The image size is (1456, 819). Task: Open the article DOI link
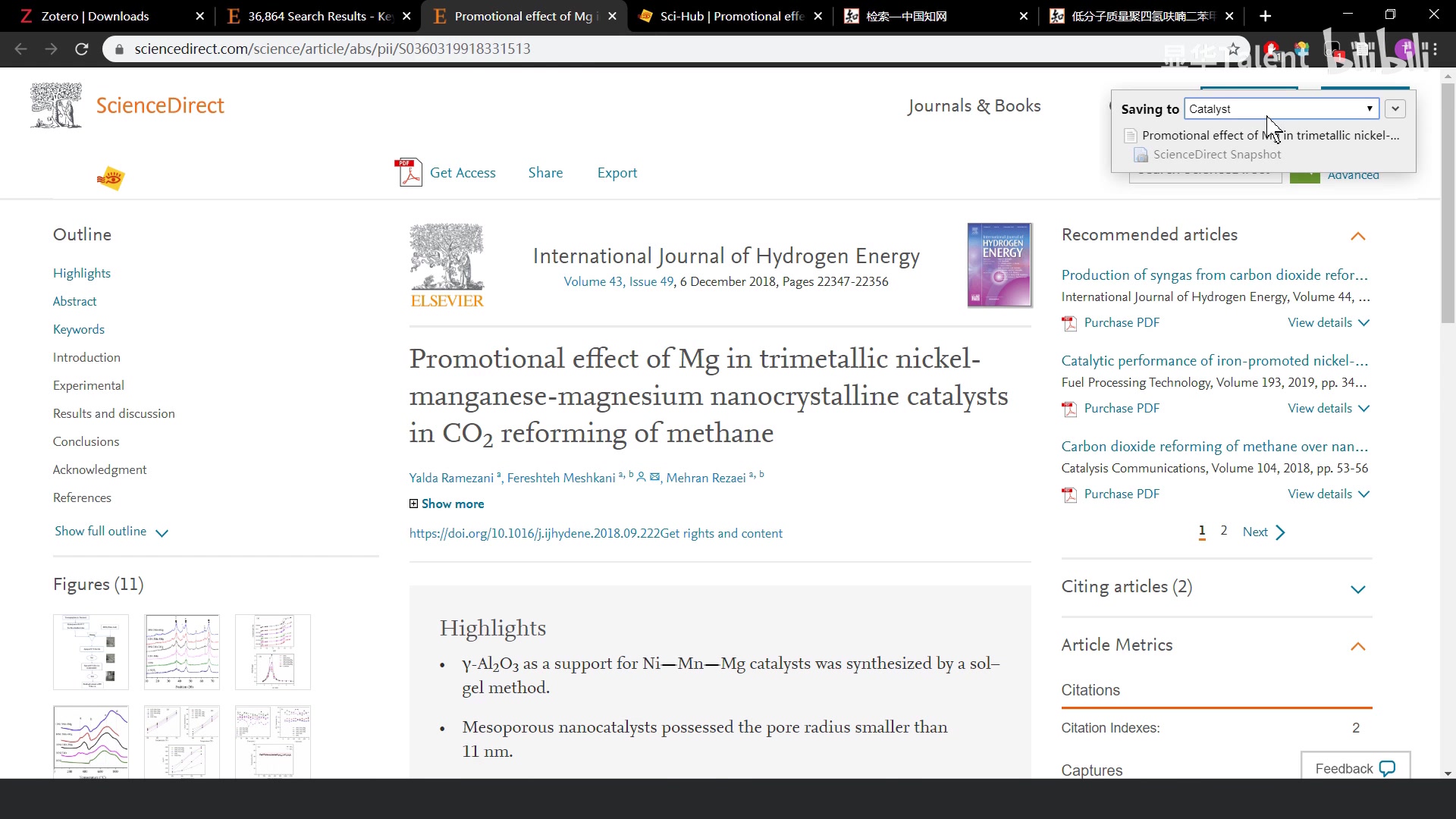(535, 533)
